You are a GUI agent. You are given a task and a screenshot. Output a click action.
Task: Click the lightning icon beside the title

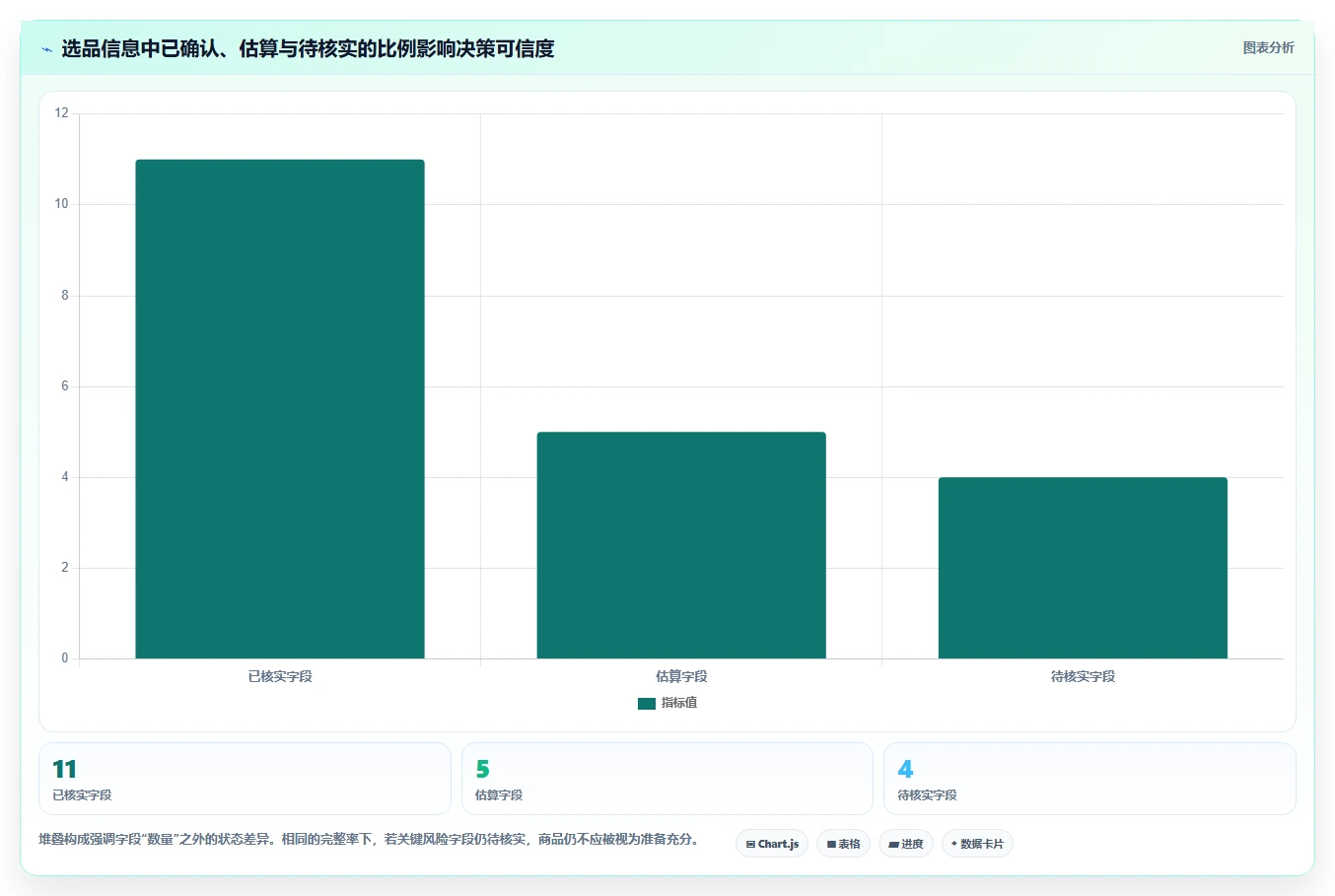pos(46,49)
